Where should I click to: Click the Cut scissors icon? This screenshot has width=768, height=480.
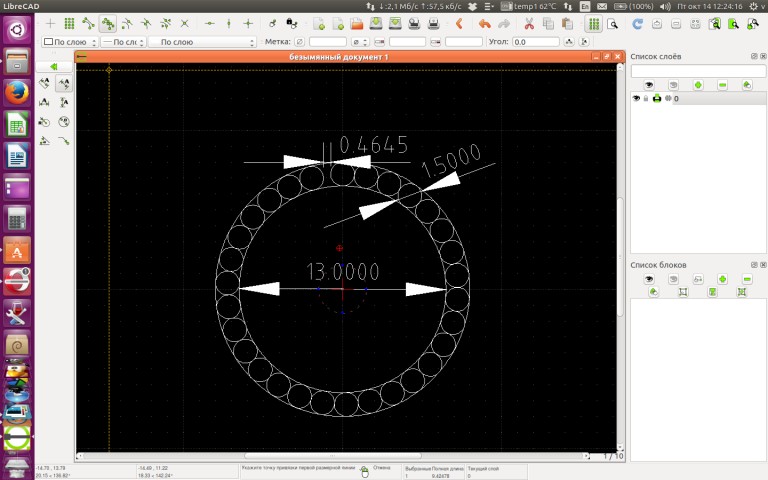[x=529, y=23]
